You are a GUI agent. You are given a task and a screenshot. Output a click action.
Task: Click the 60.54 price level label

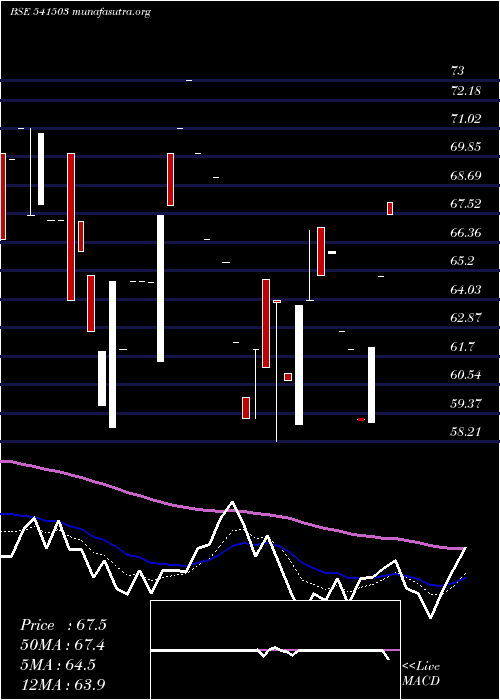466,375
